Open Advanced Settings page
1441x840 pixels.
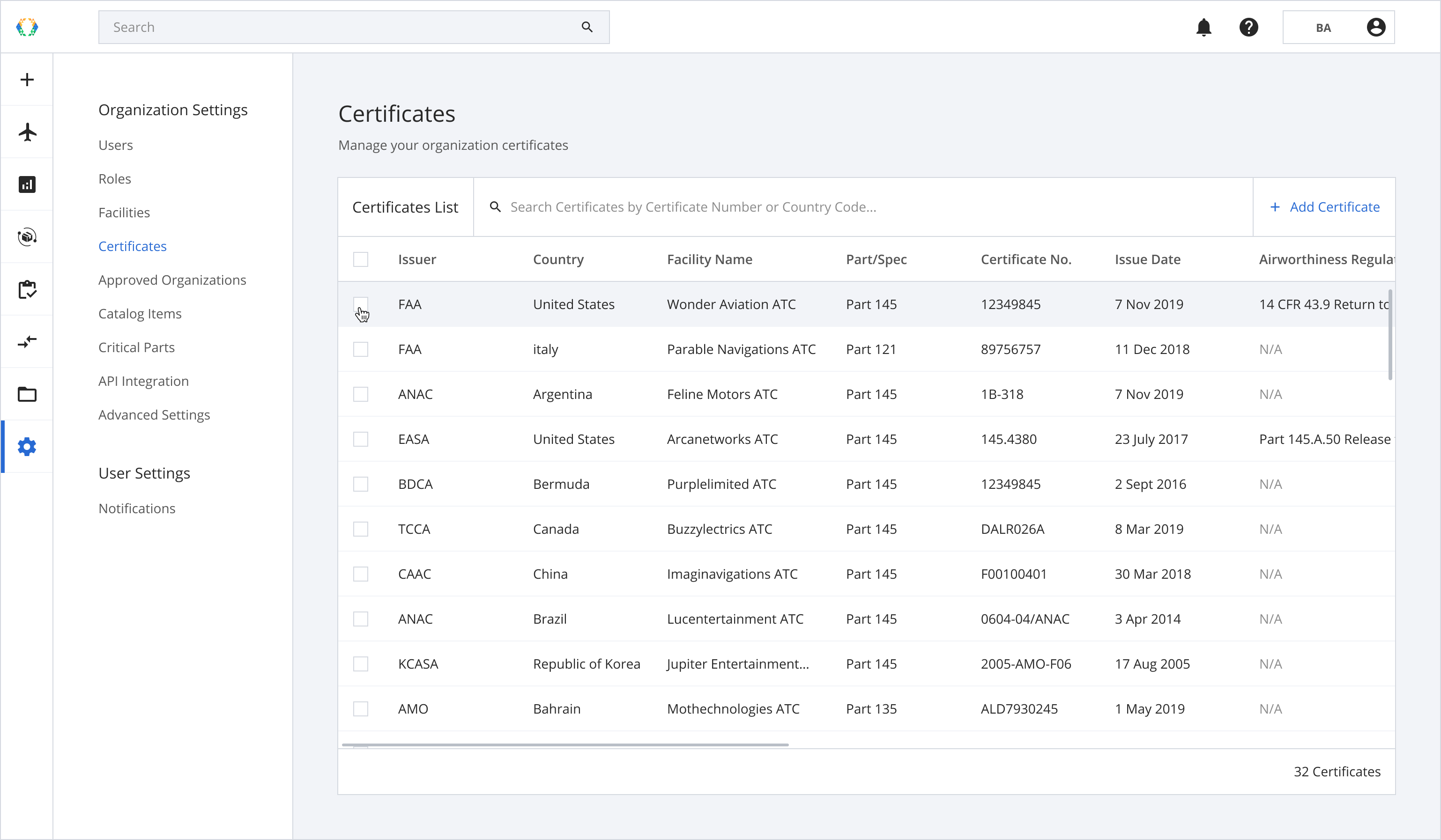[155, 415]
